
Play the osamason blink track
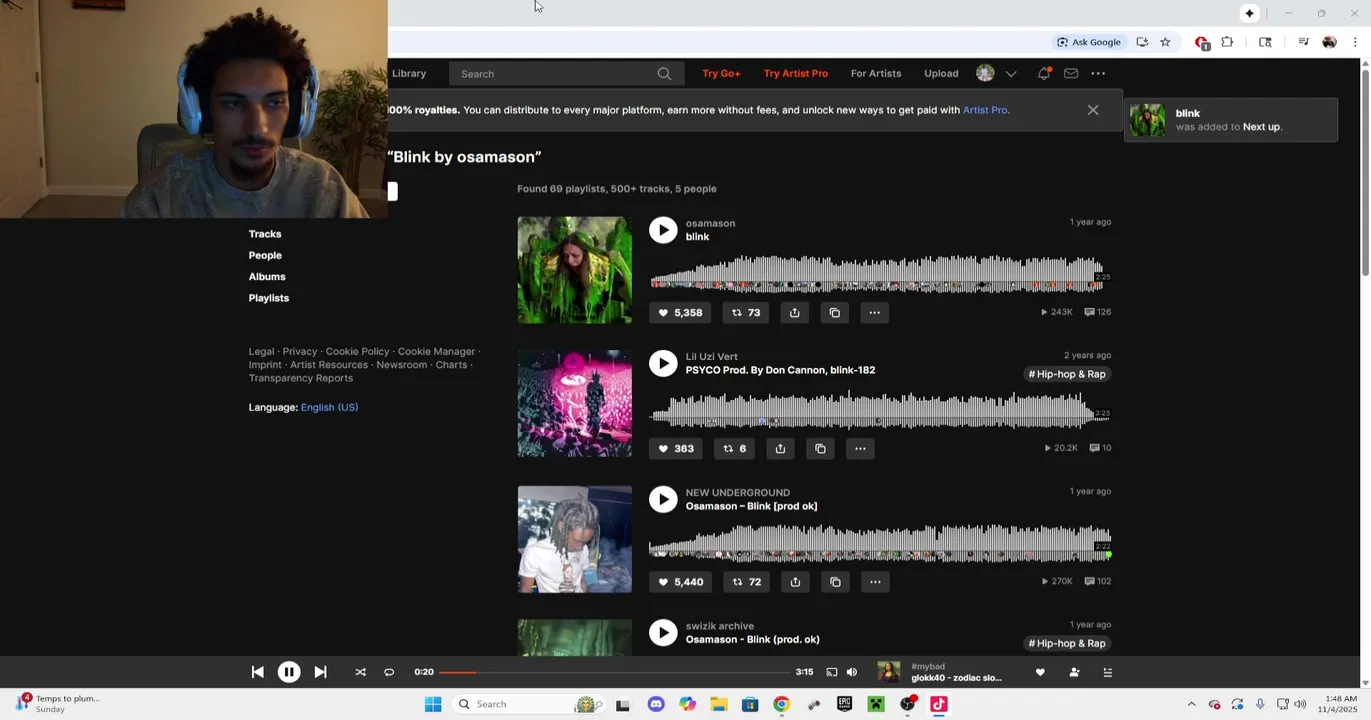coord(663,230)
